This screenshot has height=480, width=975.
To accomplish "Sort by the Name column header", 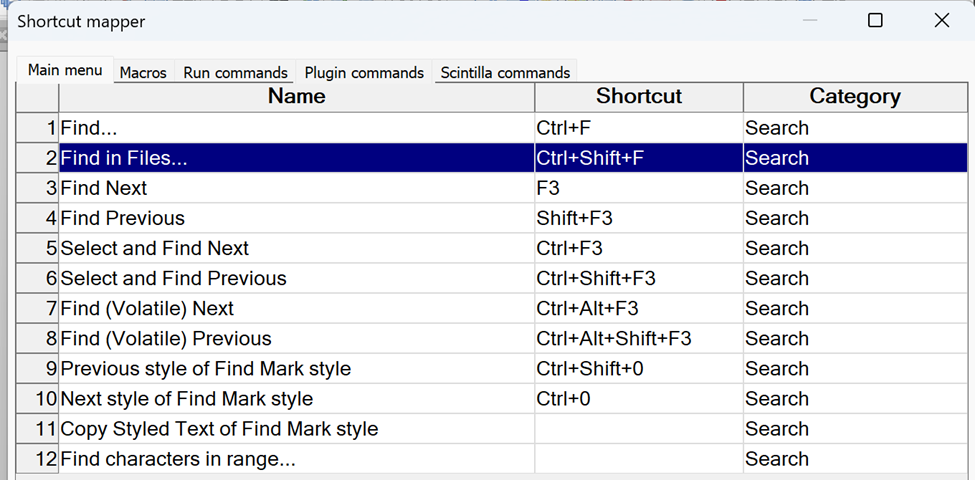I will [x=296, y=97].
